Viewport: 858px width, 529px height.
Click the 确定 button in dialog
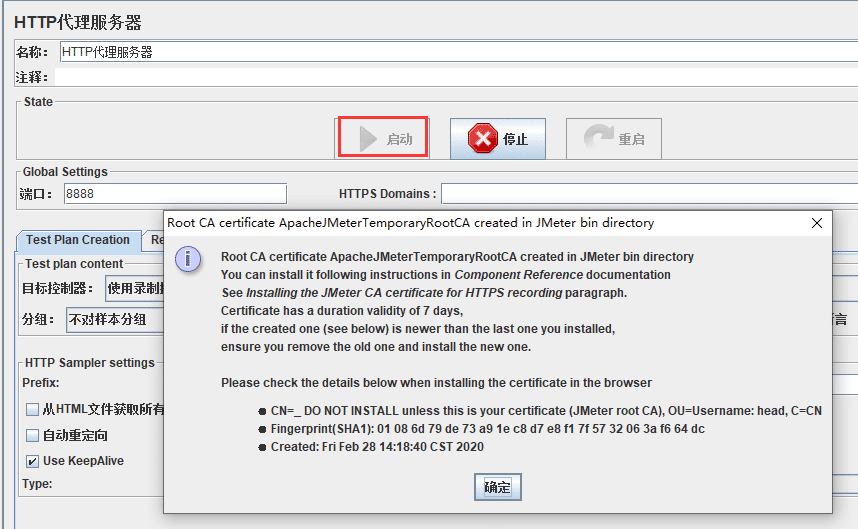pyautogui.click(x=497, y=487)
